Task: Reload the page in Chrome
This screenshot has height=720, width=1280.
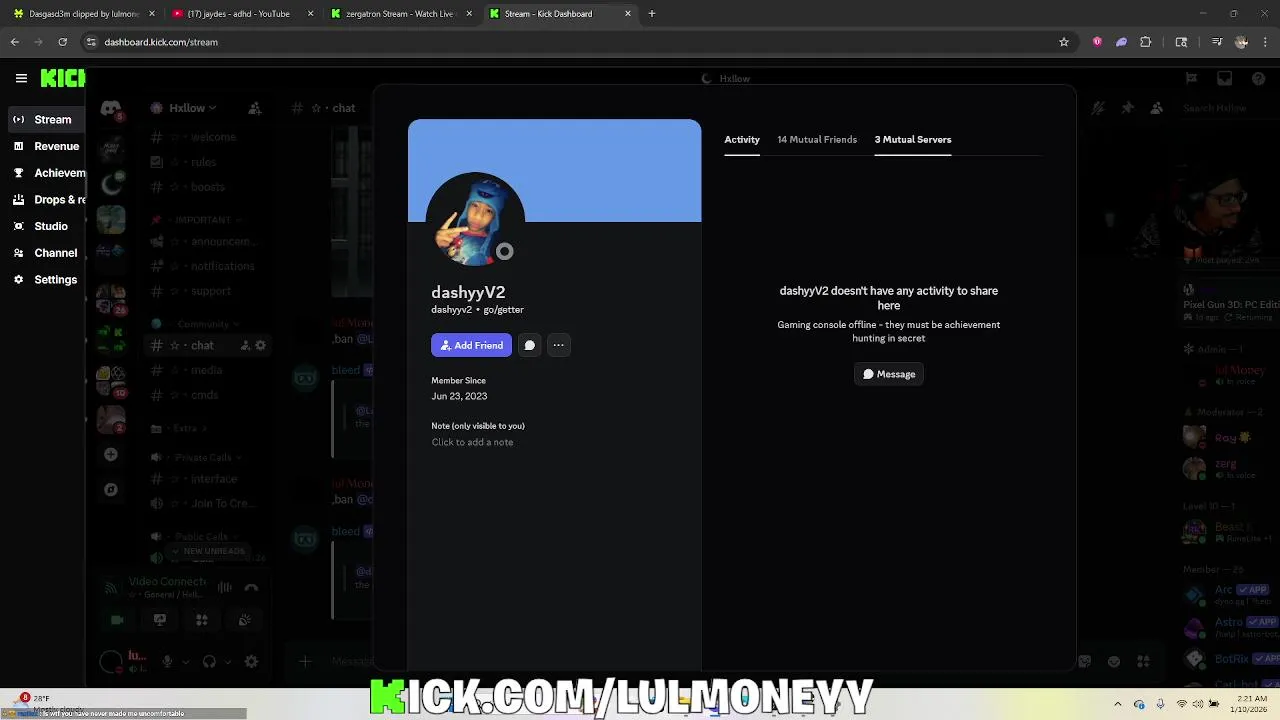Action: point(62,42)
